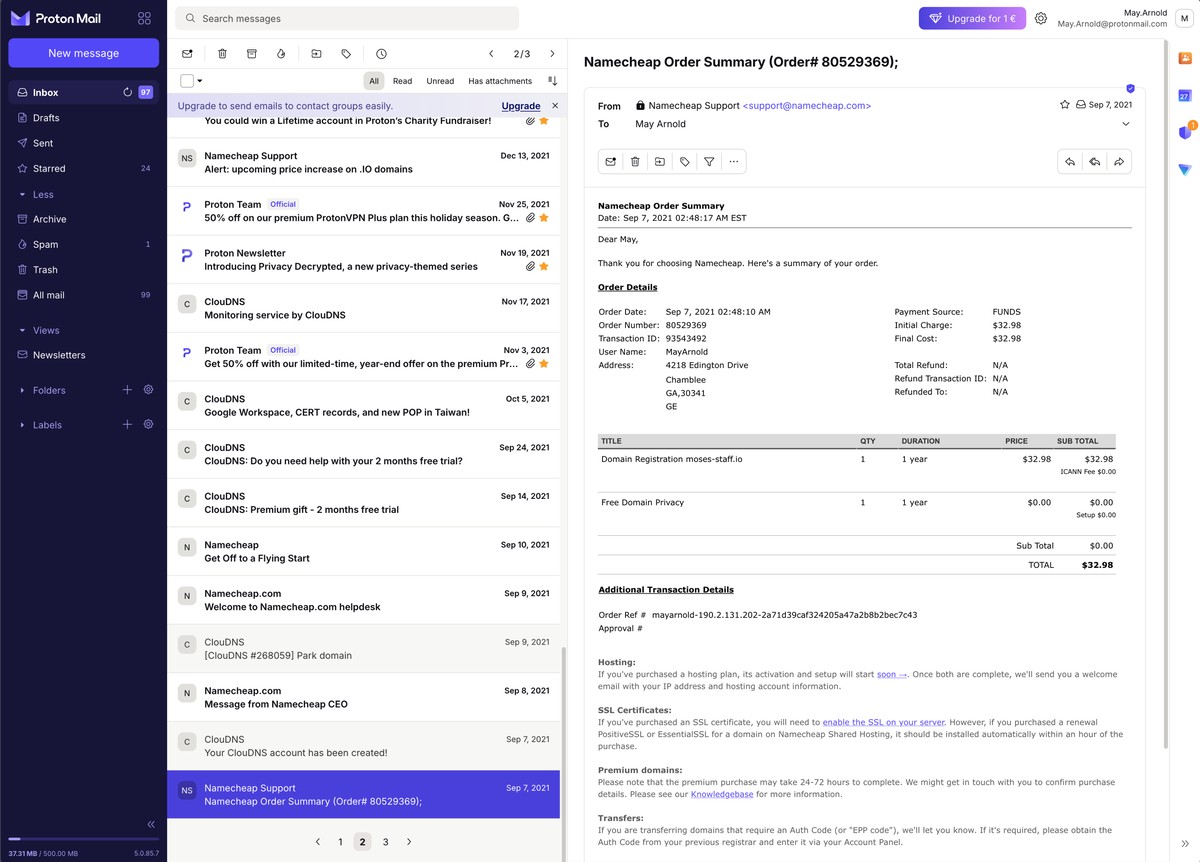Viewport: 1200px width, 862px height.
Task: Open the Proton apps grid icon
Action: (x=144, y=18)
